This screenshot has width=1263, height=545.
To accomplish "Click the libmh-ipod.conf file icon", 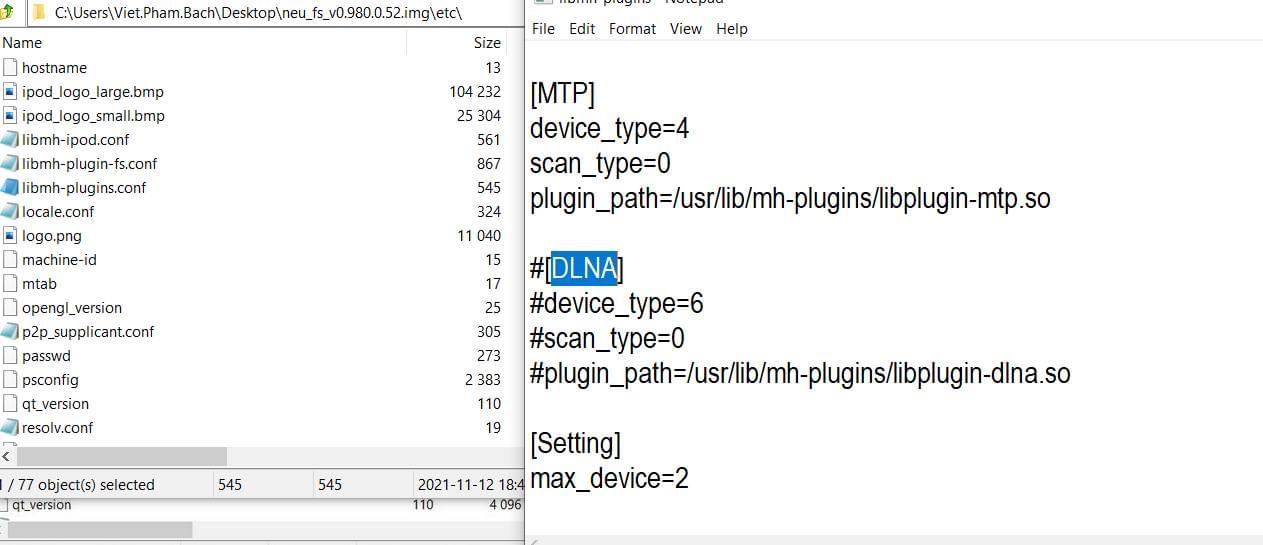I will point(10,140).
